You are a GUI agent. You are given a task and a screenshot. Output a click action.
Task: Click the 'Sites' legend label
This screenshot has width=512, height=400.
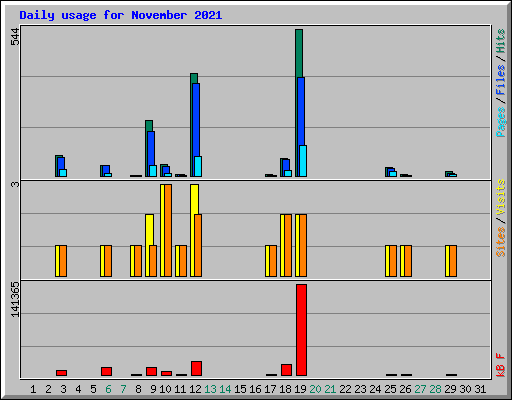point(500,242)
